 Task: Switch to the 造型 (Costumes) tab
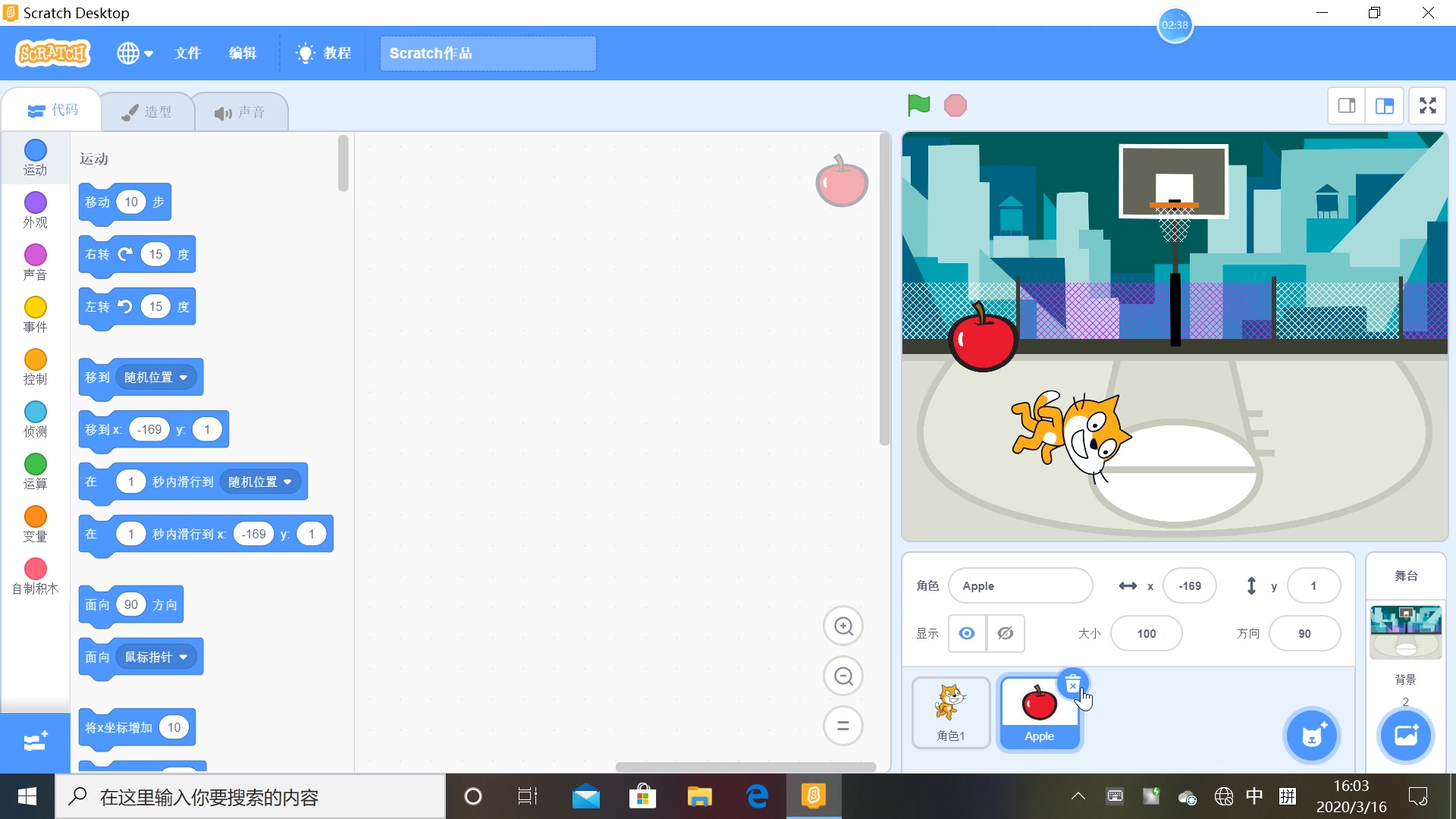[146, 112]
